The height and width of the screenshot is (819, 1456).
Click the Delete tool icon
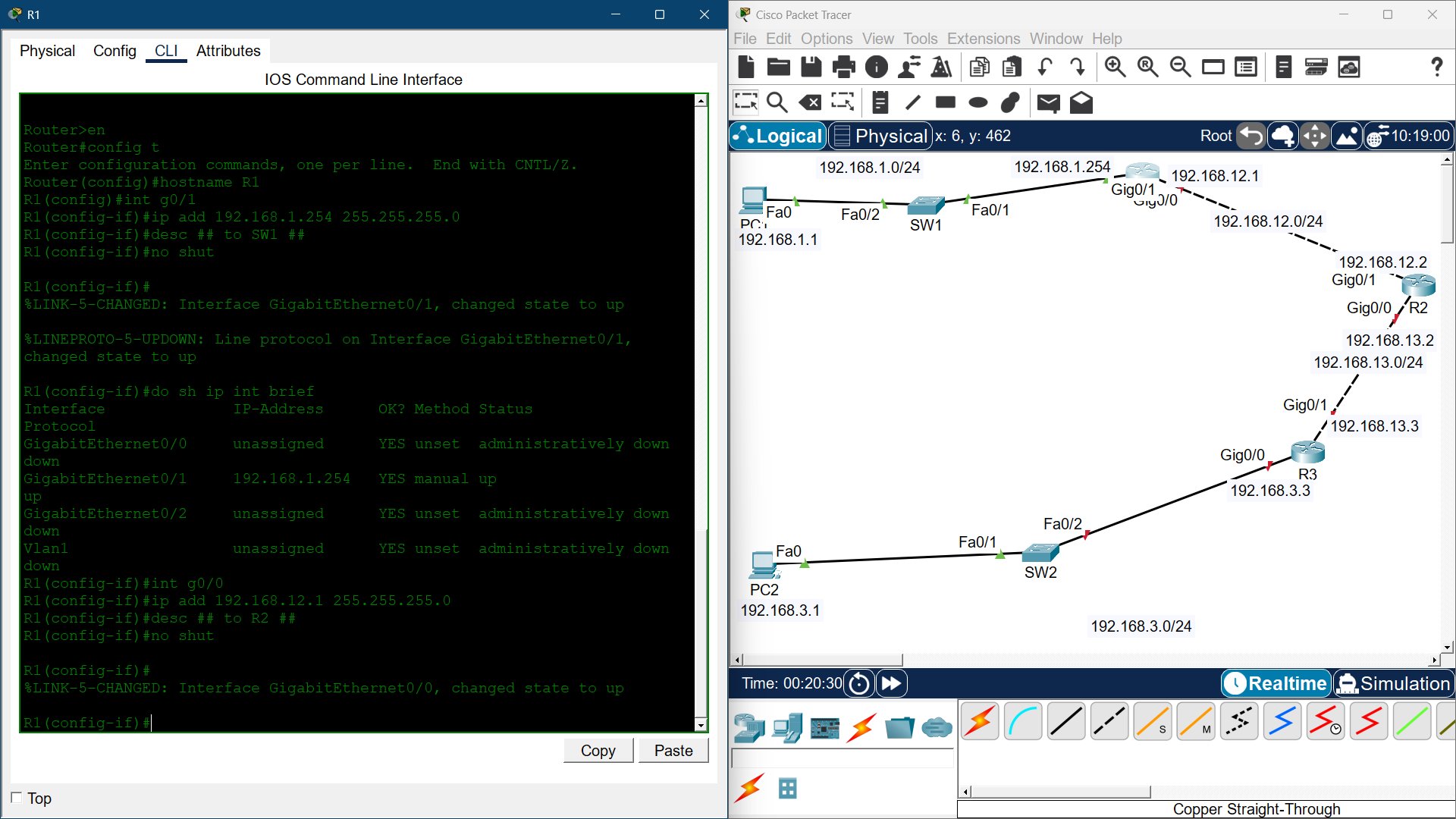click(810, 102)
